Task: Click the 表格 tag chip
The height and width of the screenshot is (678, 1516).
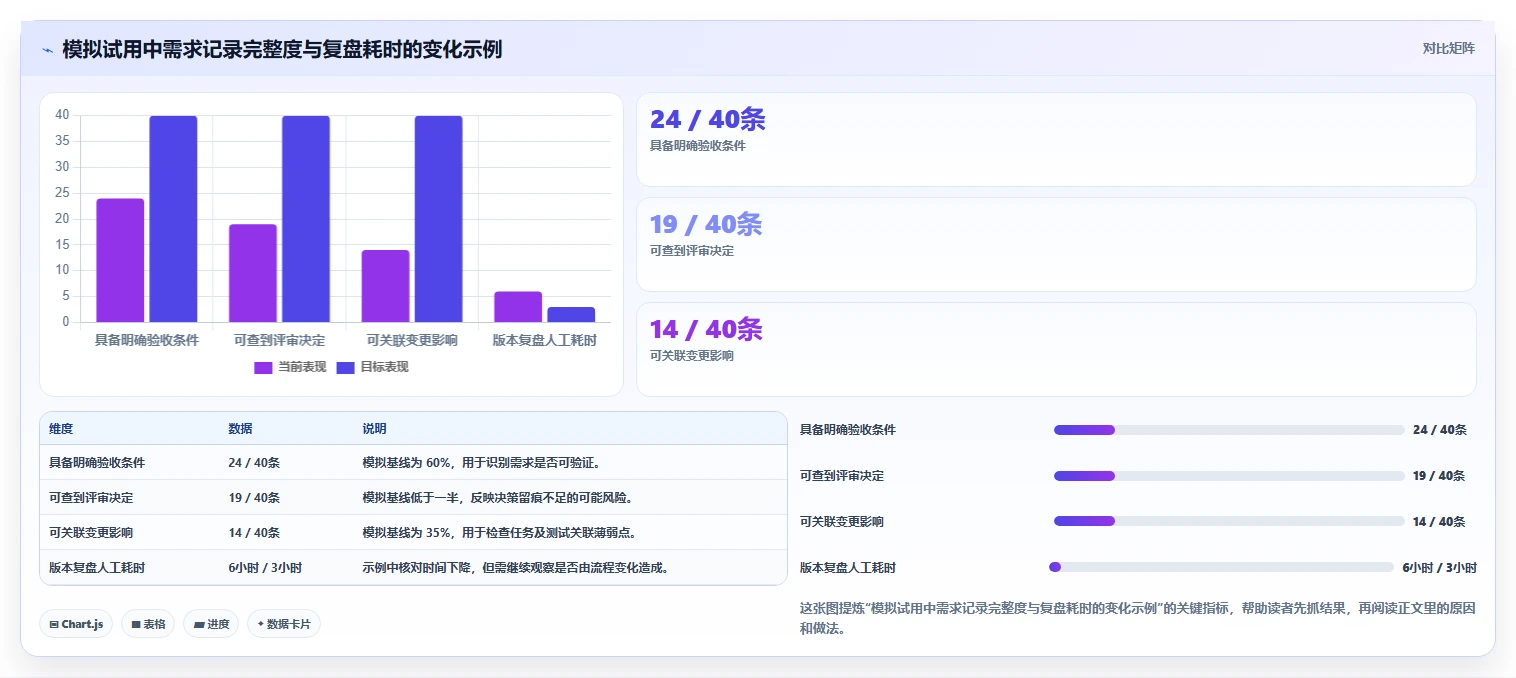Action: (x=148, y=624)
